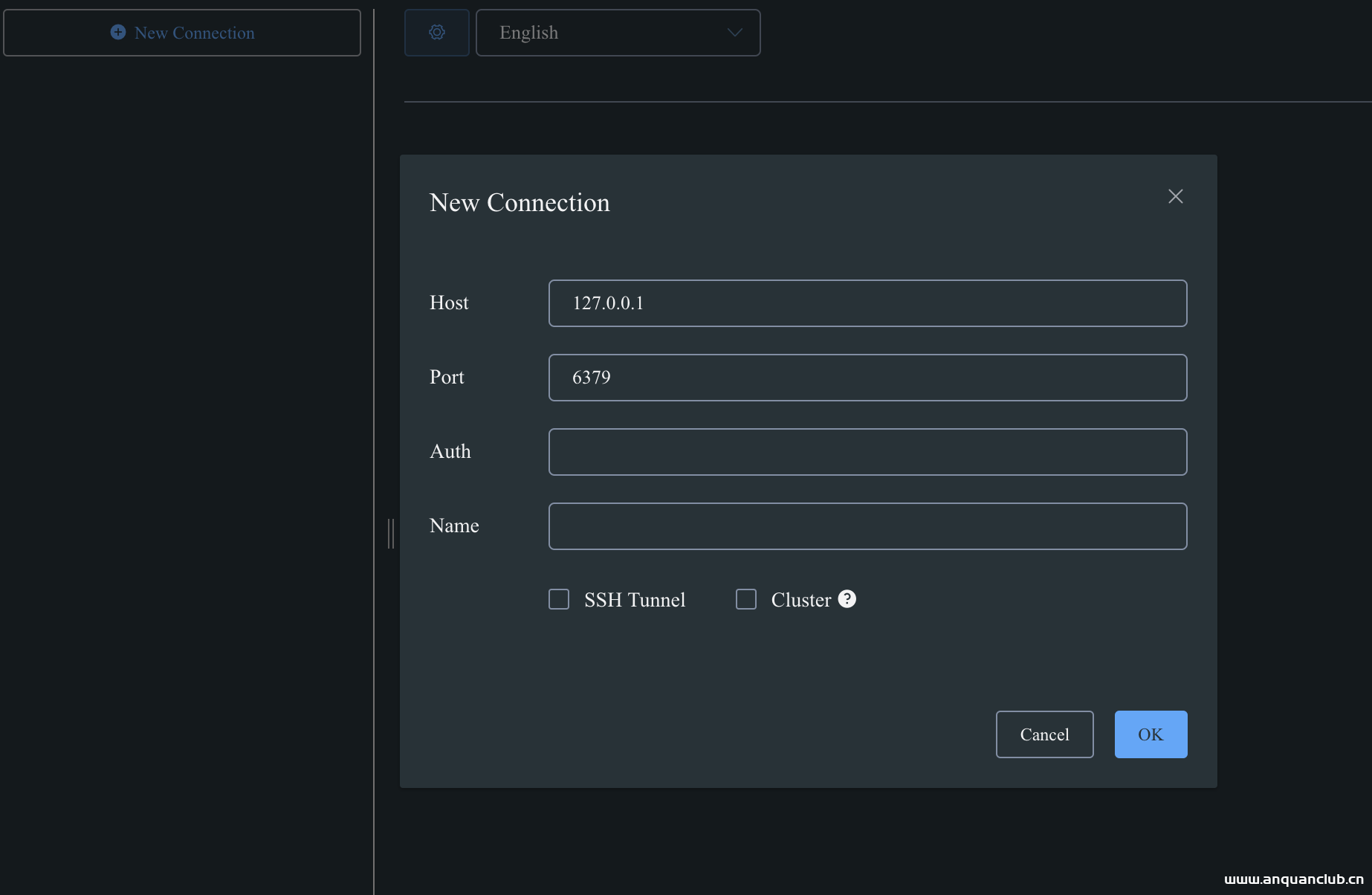The image size is (1372, 895).
Task: Expand the language list to change locale
Action: pos(618,33)
